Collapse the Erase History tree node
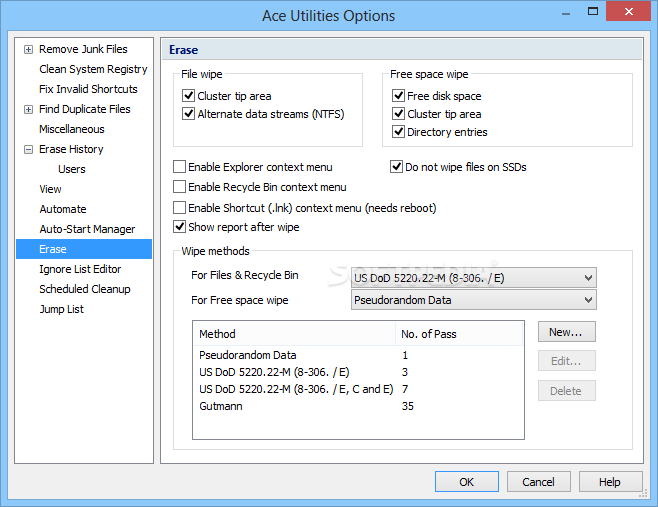The height and width of the screenshot is (507, 658). 28,149
